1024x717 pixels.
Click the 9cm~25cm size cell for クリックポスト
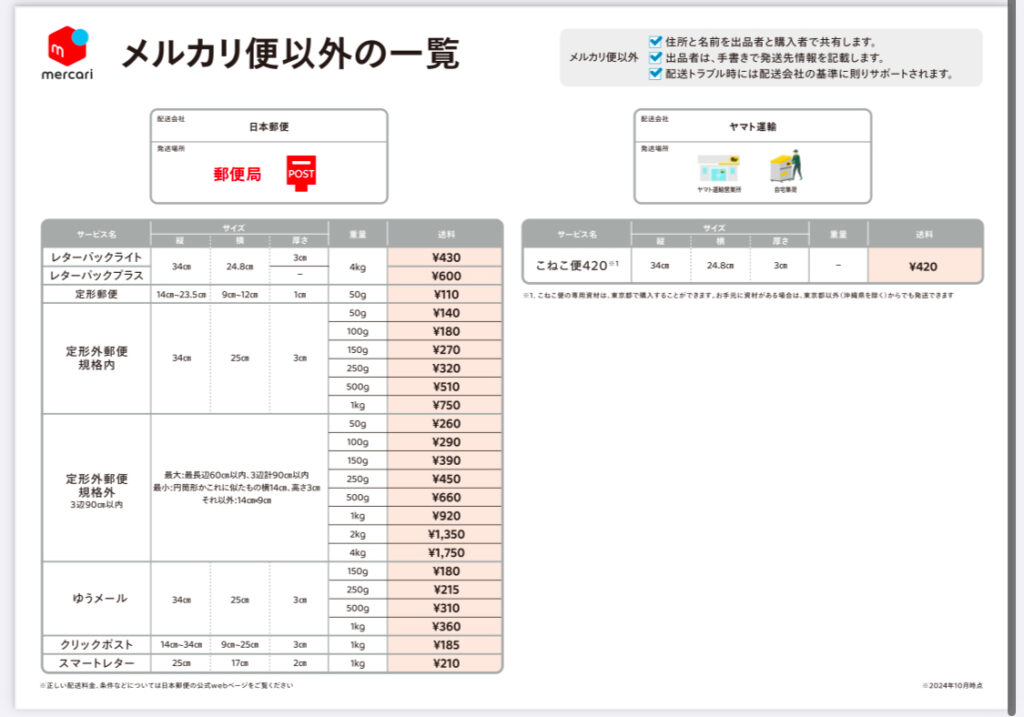point(240,645)
